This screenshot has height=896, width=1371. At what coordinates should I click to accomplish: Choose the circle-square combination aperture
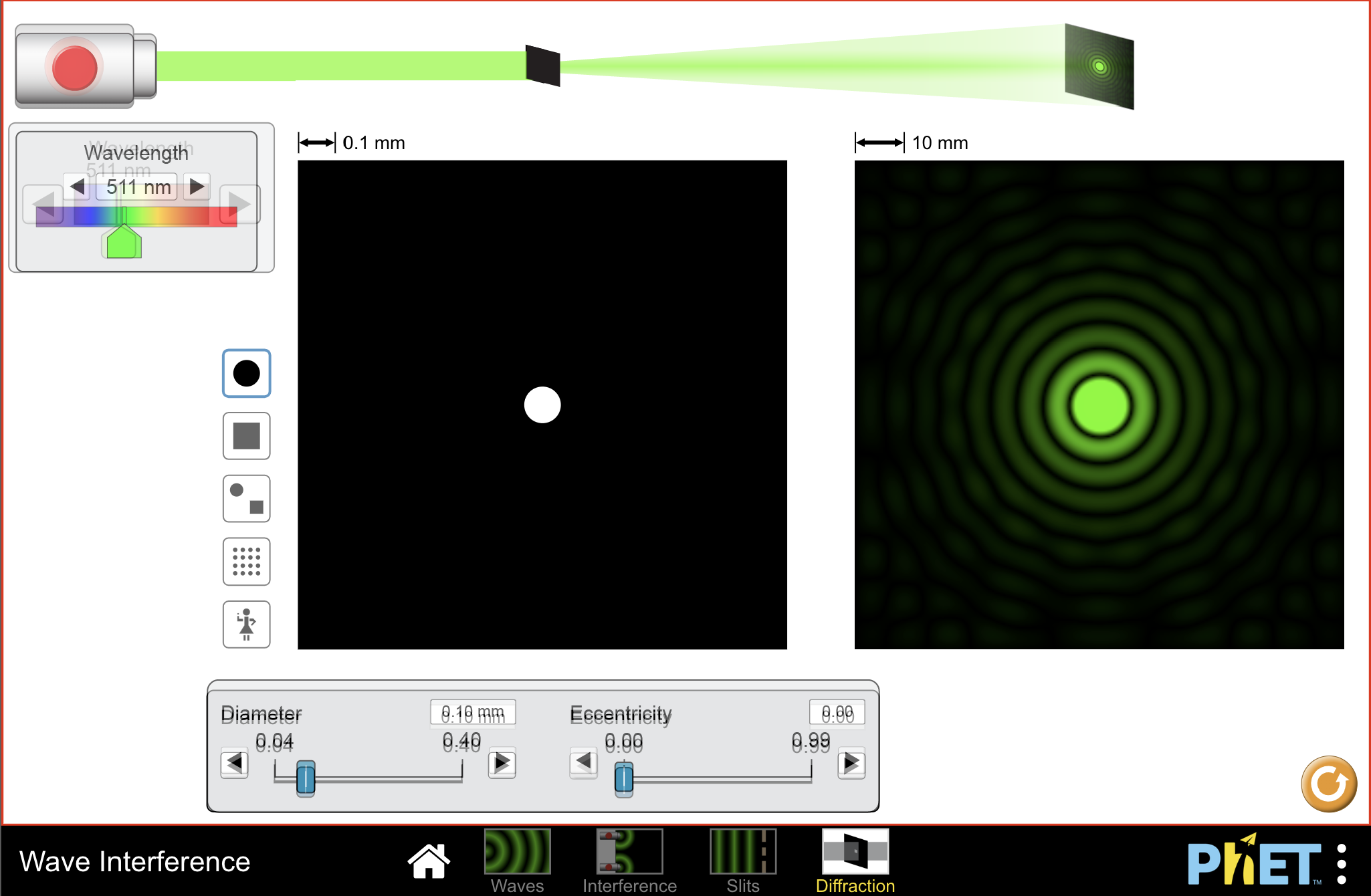246,499
